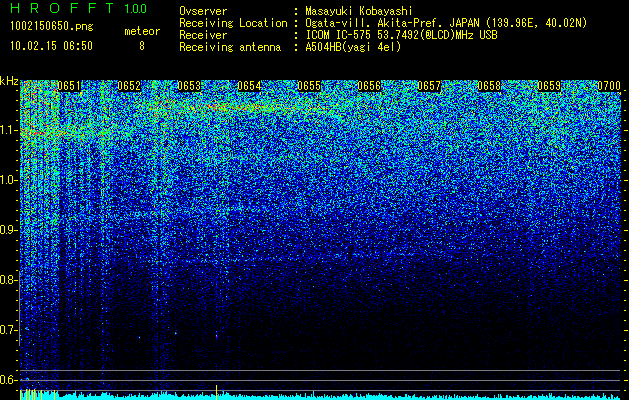Click the meteor label
This screenshot has height=400, width=629.
click(x=142, y=31)
